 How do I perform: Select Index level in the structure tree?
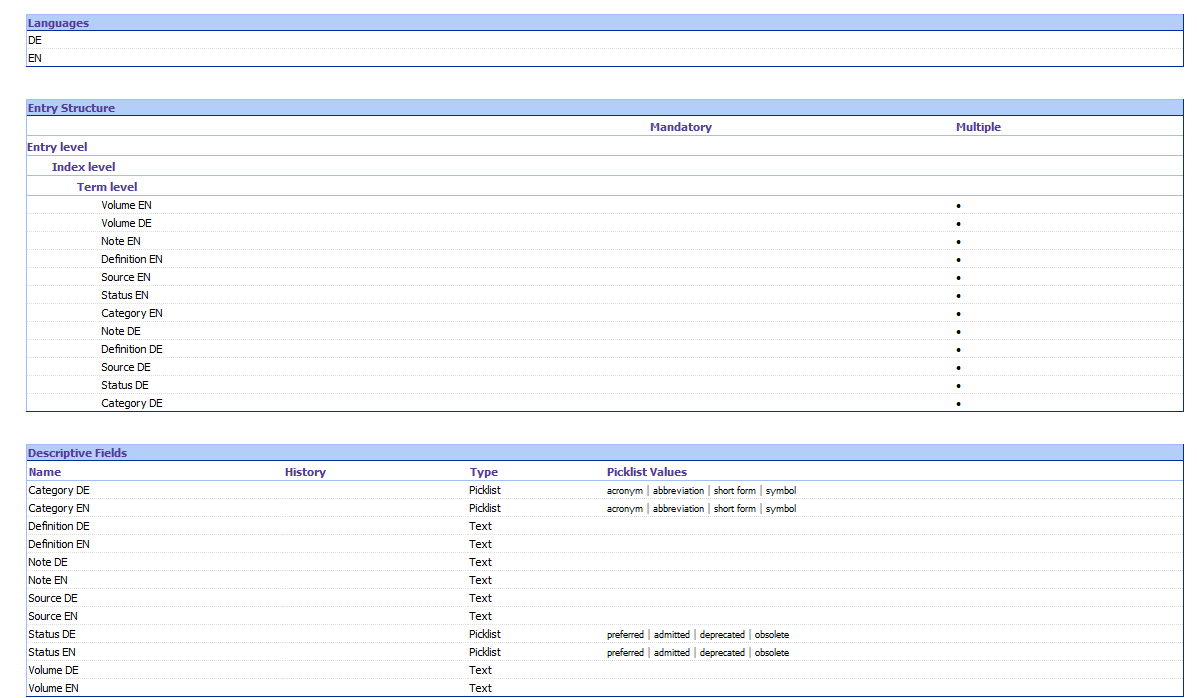click(83, 167)
